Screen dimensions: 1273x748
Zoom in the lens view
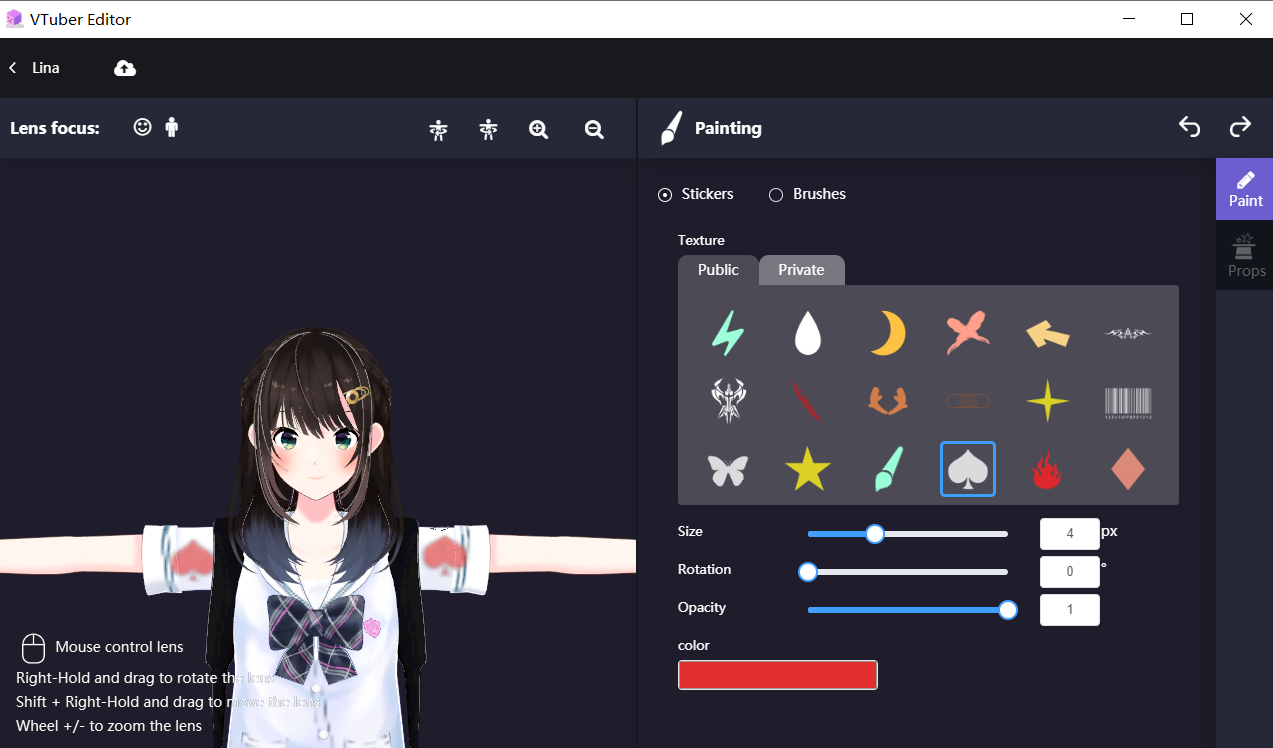538,128
